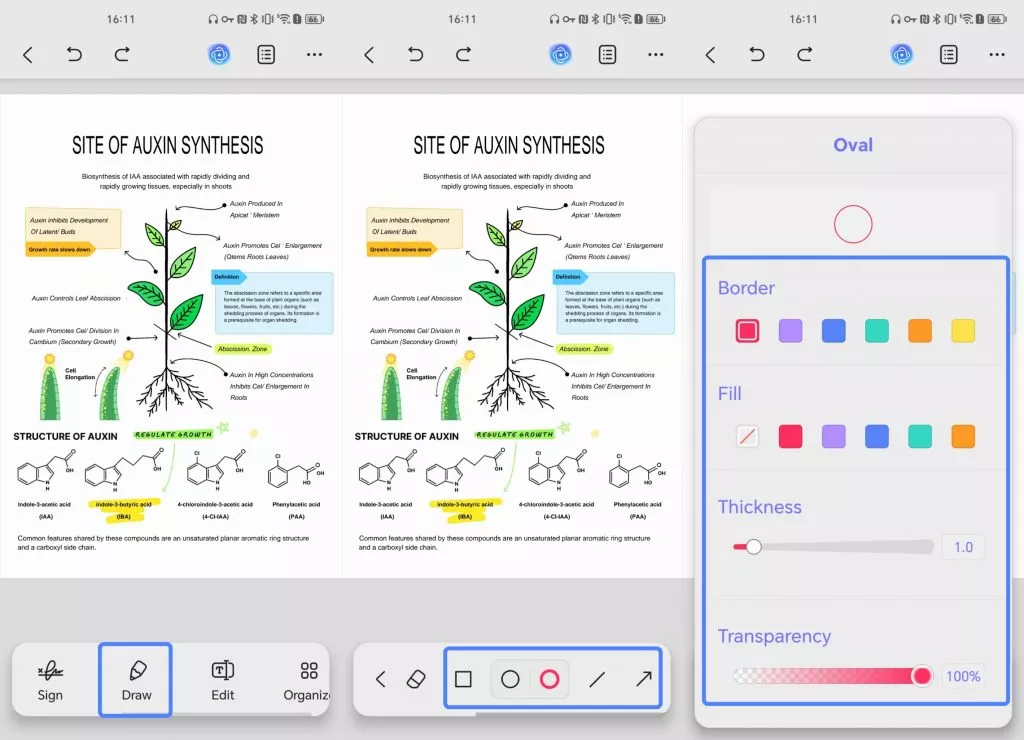Open the page list icon in the middle screen

point(607,54)
